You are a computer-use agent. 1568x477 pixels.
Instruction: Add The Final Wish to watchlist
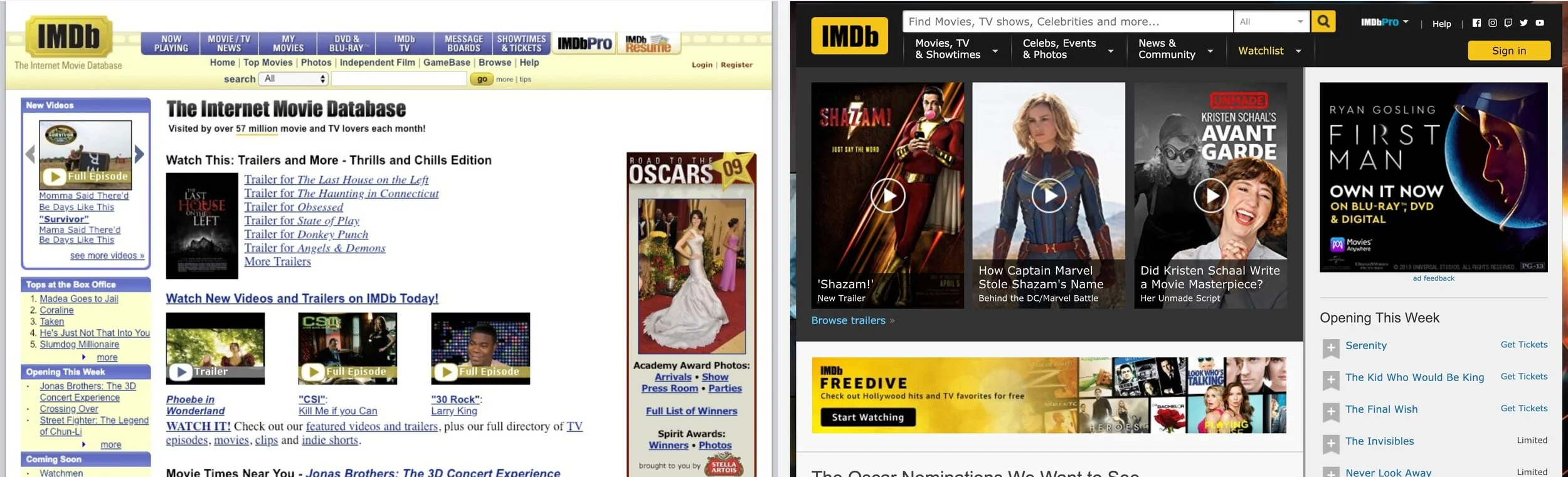tap(1330, 412)
